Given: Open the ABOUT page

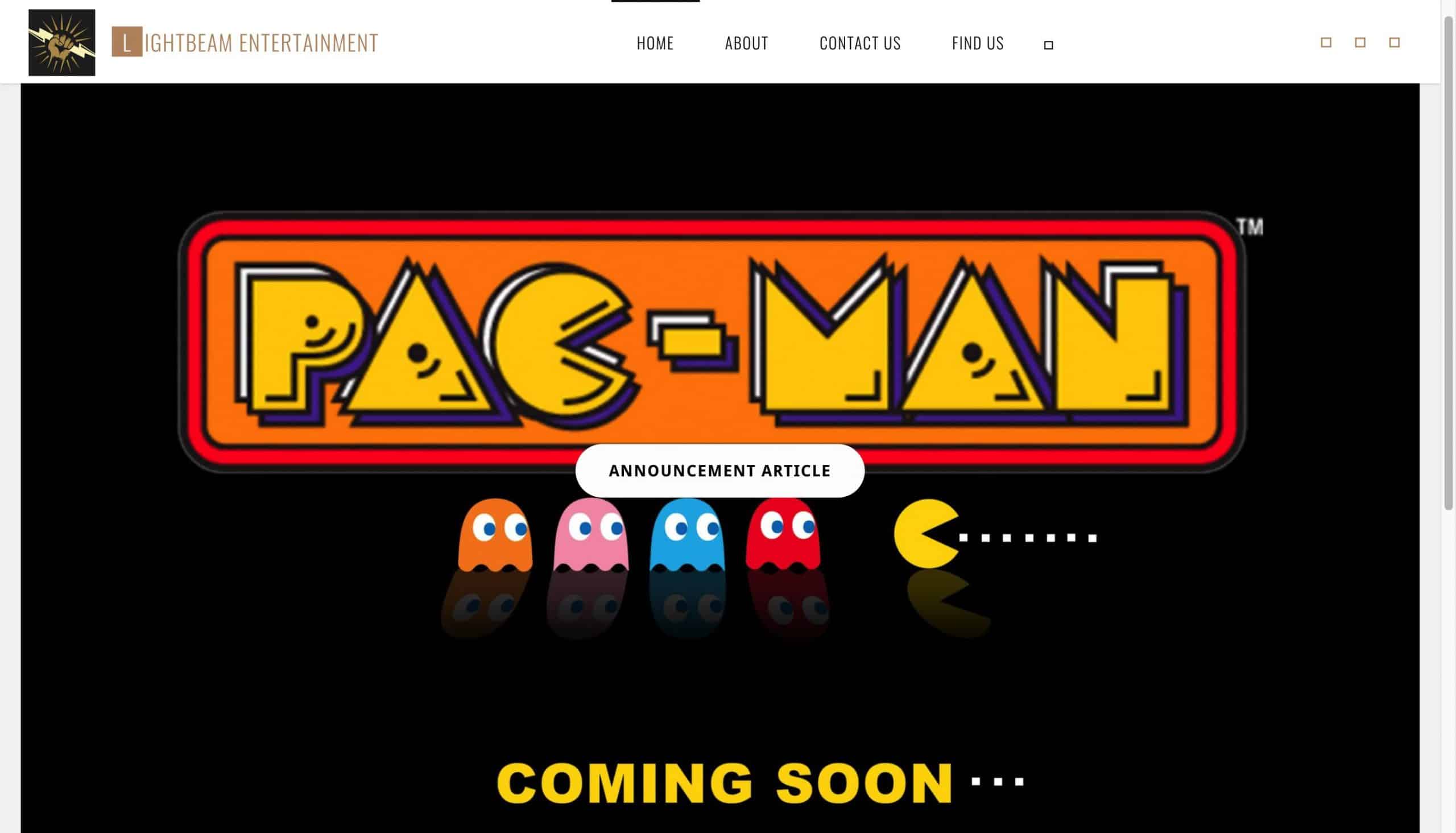Looking at the screenshot, I should pyautogui.click(x=746, y=43).
